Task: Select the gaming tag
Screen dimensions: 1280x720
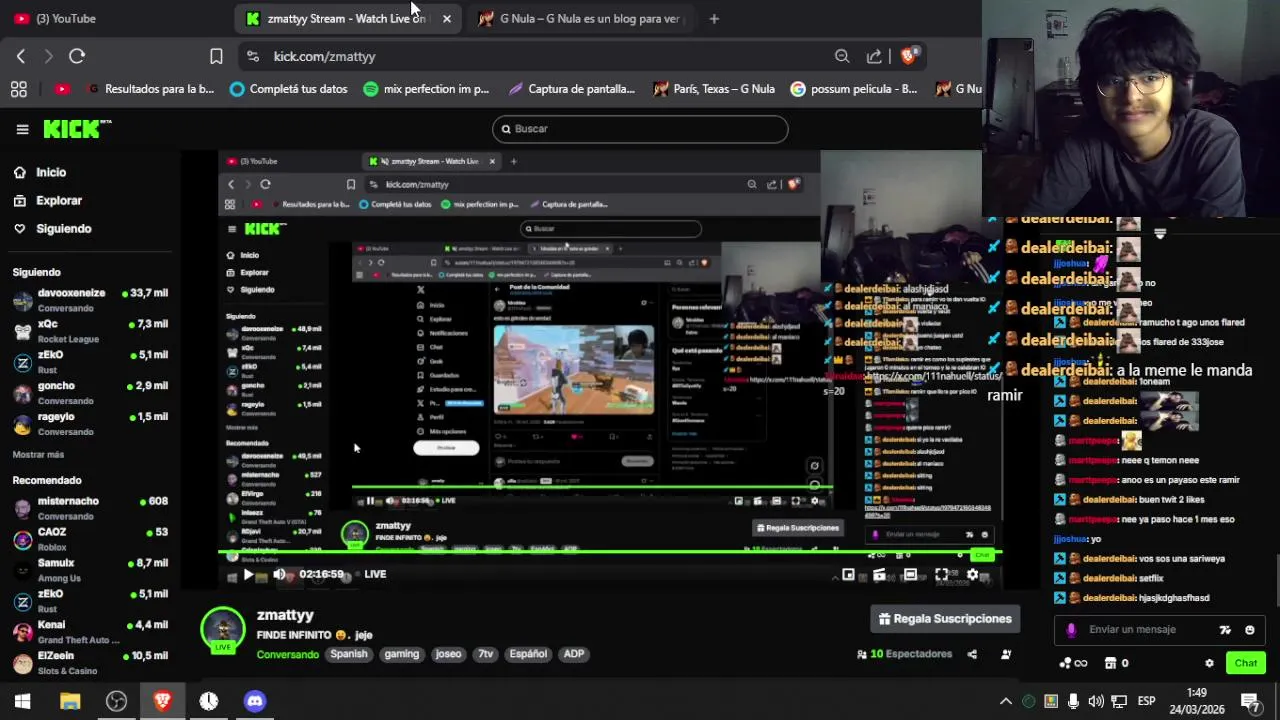Action: (x=401, y=654)
